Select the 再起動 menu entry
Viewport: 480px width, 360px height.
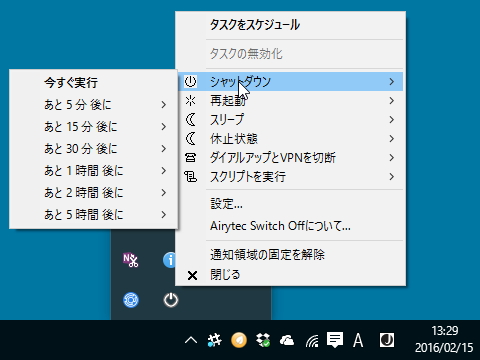pyautogui.click(x=290, y=100)
